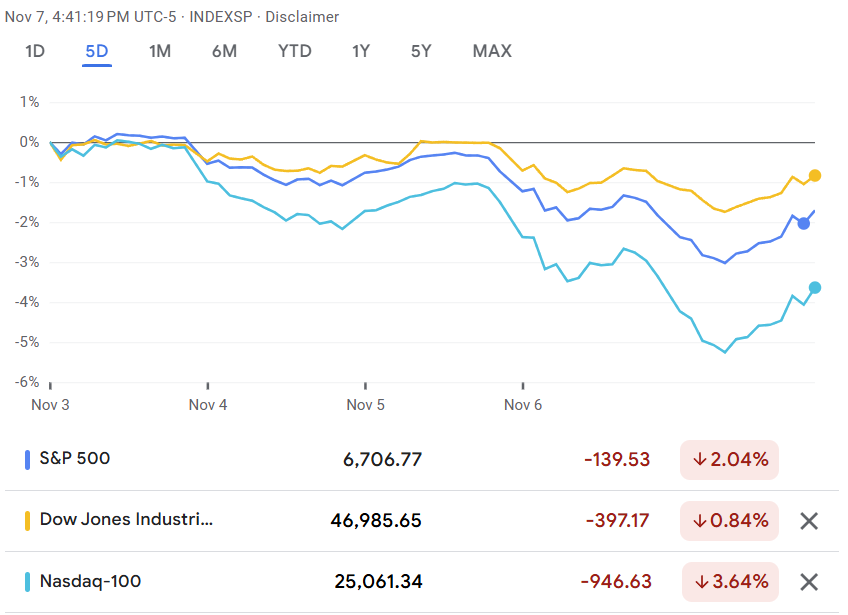The width and height of the screenshot is (848, 615).
Task: Click the yellow Dow Jones endpoint dot
Action: tap(815, 176)
